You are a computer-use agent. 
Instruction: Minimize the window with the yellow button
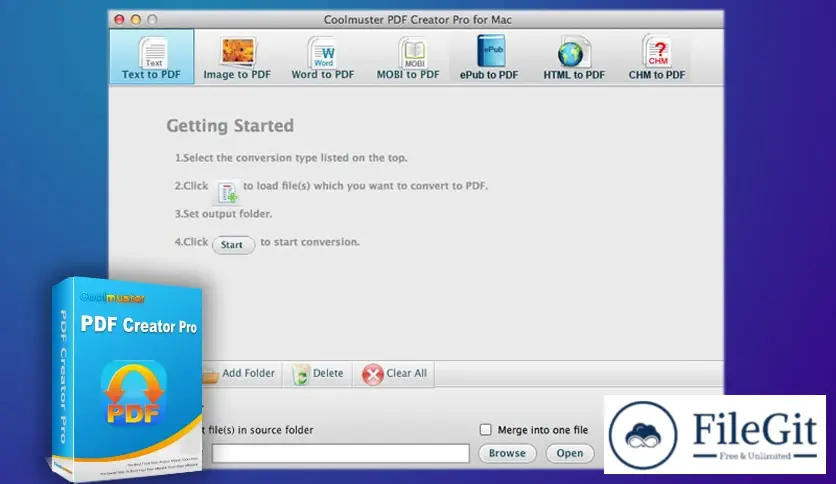click(136, 20)
